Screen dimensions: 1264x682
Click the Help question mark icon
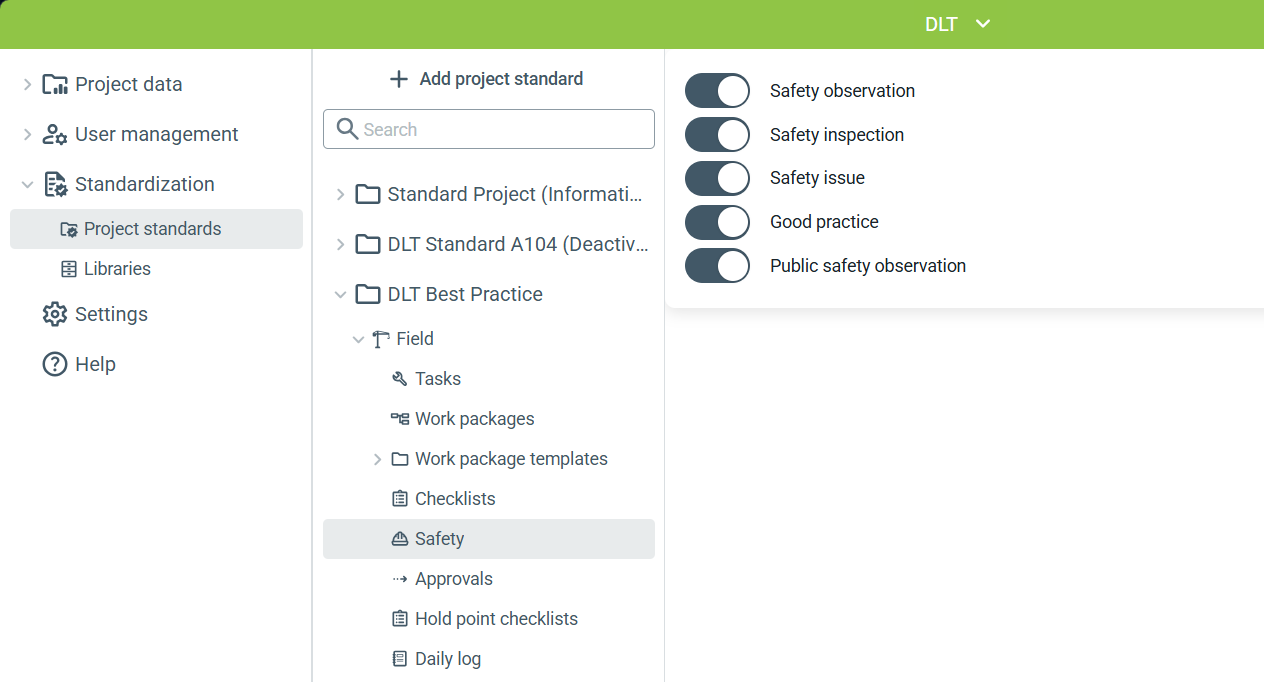[55, 364]
